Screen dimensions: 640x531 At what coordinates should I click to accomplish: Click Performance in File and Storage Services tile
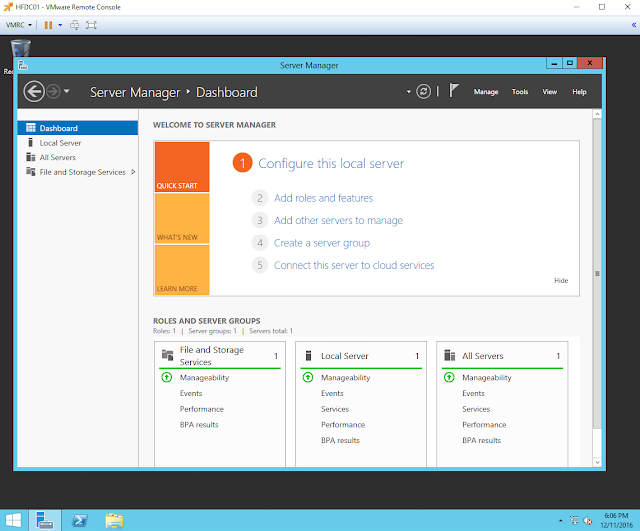point(202,409)
